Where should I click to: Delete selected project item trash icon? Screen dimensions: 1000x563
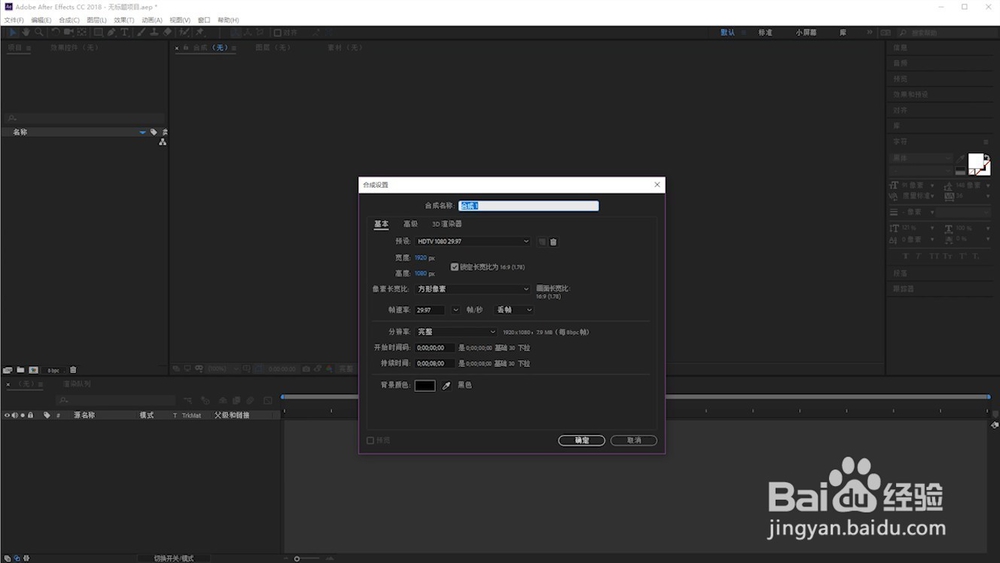[73, 370]
